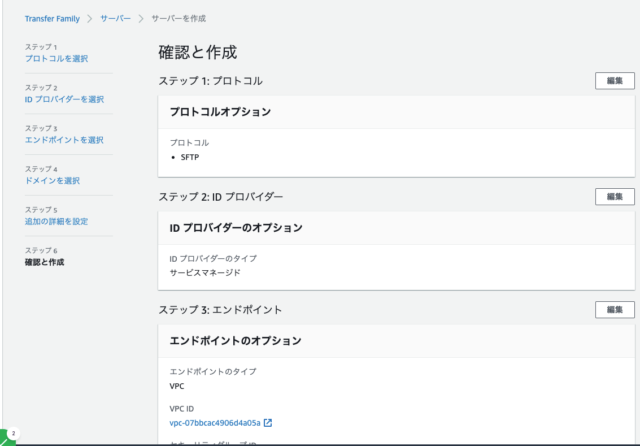Click the SFTP protocol entry
Image resolution: width=640 pixels, height=446 pixels.
pos(191,158)
